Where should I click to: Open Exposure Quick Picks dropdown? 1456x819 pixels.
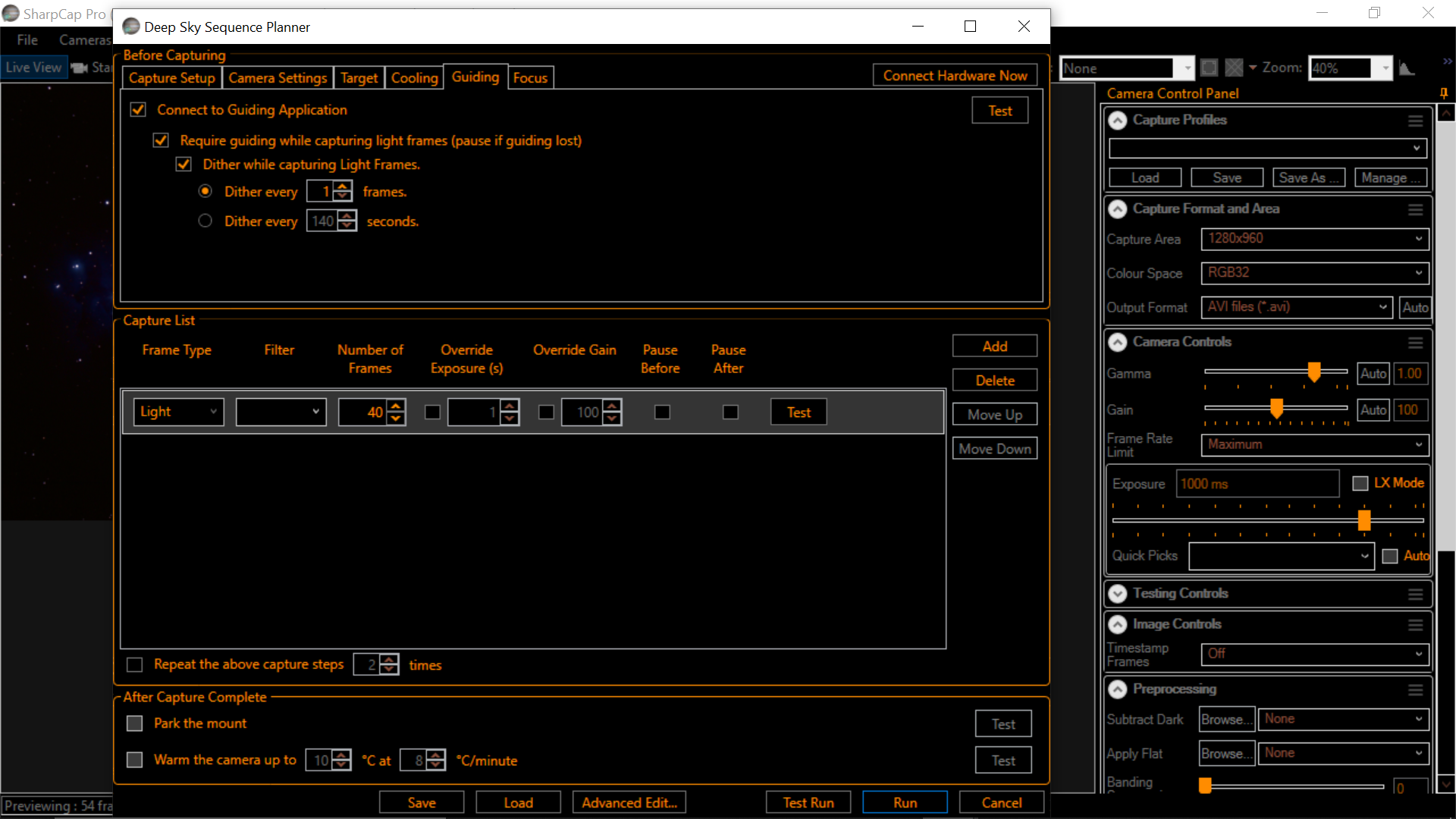point(1282,556)
